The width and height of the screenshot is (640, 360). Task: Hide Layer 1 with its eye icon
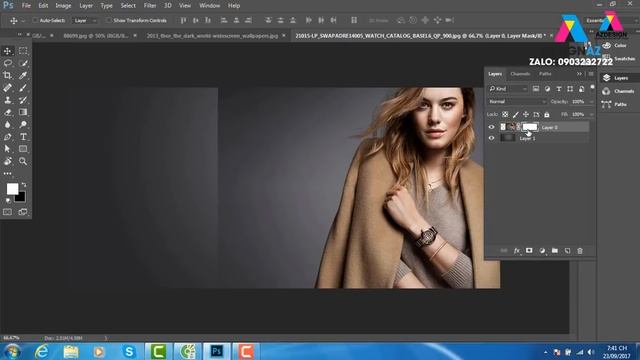(491, 138)
